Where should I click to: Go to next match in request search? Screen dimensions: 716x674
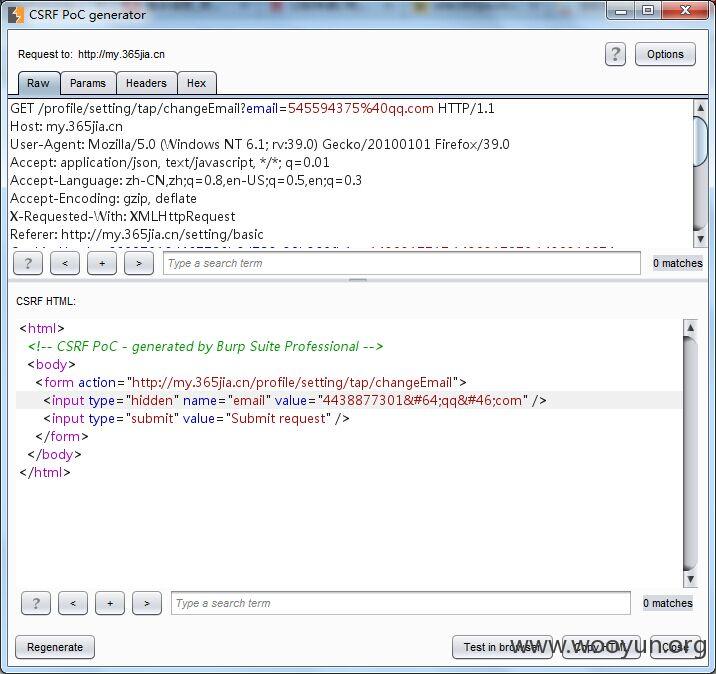pyautogui.click(x=139, y=263)
